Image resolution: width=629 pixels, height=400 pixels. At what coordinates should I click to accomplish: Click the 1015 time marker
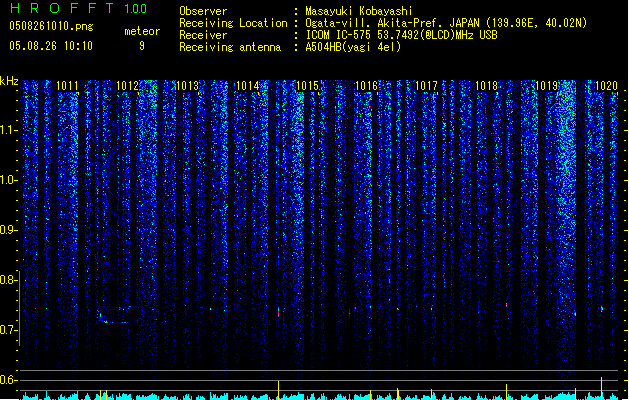(307, 86)
